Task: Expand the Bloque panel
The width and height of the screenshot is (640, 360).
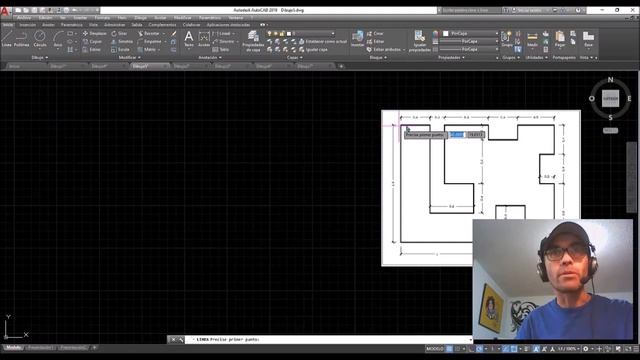Action: point(378,58)
